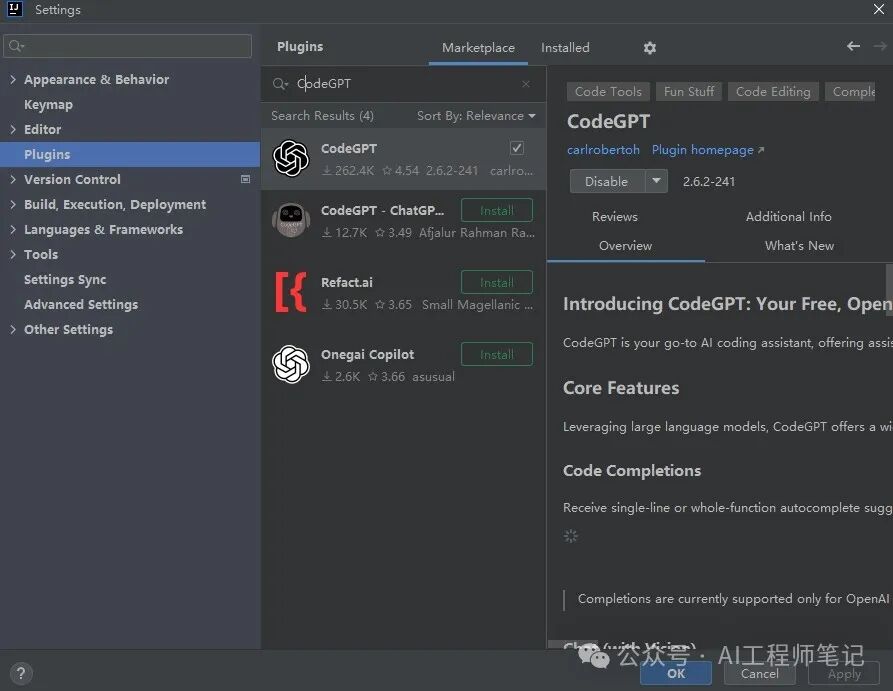Viewport: 893px width, 691px height.
Task: Click the 'Search Results (4)' label
Action: click(x=322, y=116)
